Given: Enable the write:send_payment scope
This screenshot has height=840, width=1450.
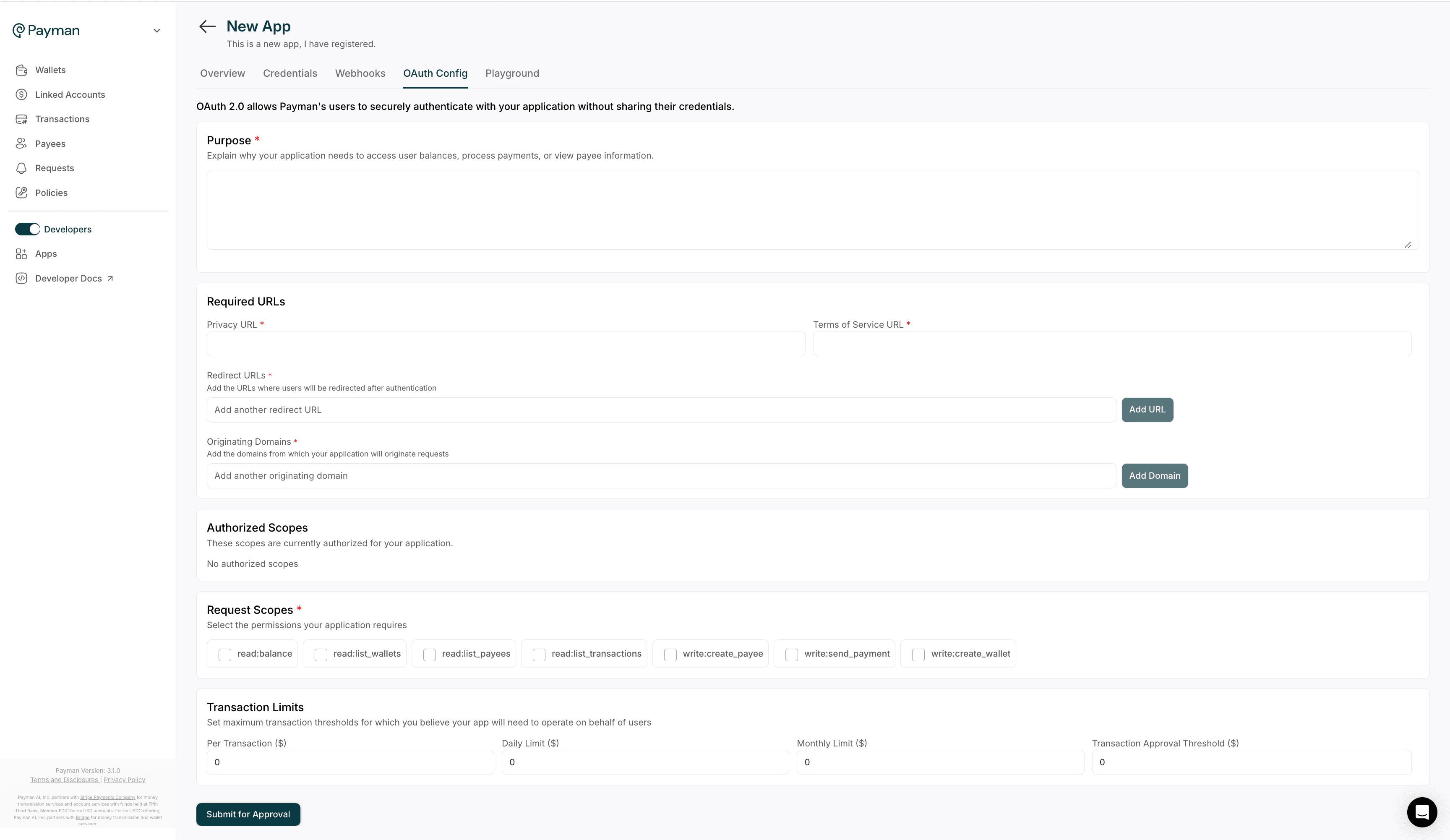Looking at the screenshot, I should [791, 654].
